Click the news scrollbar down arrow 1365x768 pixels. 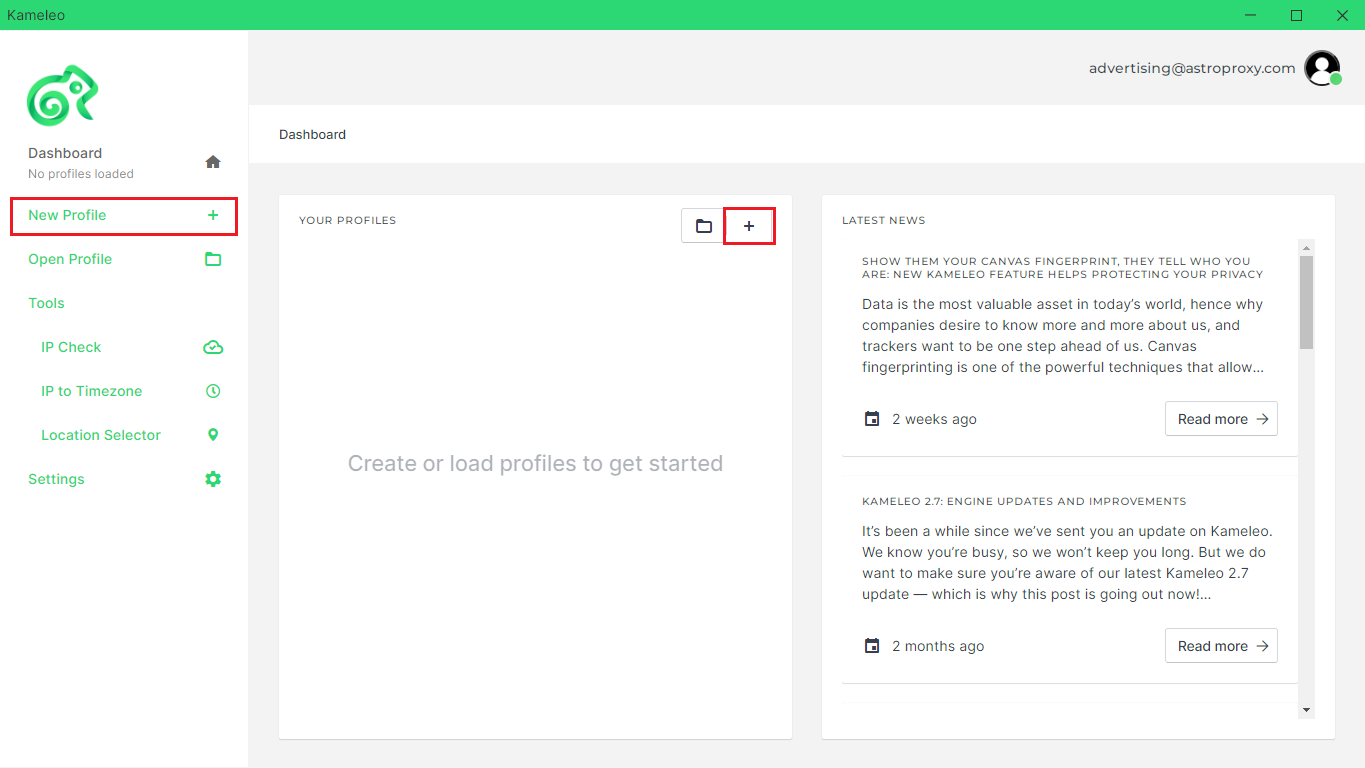coord(1306,709)
